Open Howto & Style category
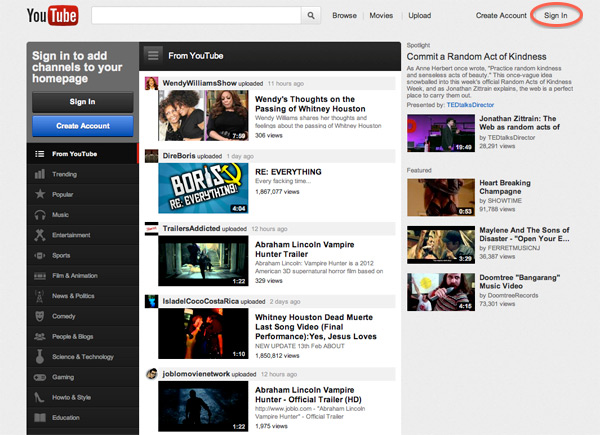 click(82, 397)
